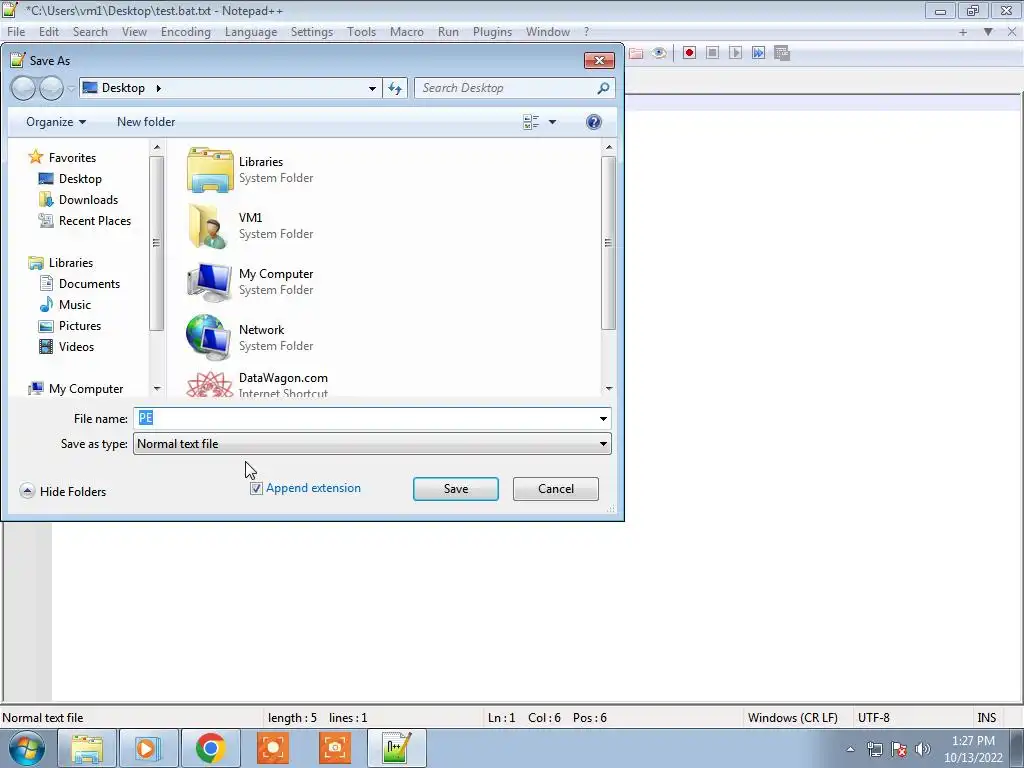This screenshot has height=768, width=1024.
Task: Collapse the dialog with Hide Folders
Action: [63, 491]
